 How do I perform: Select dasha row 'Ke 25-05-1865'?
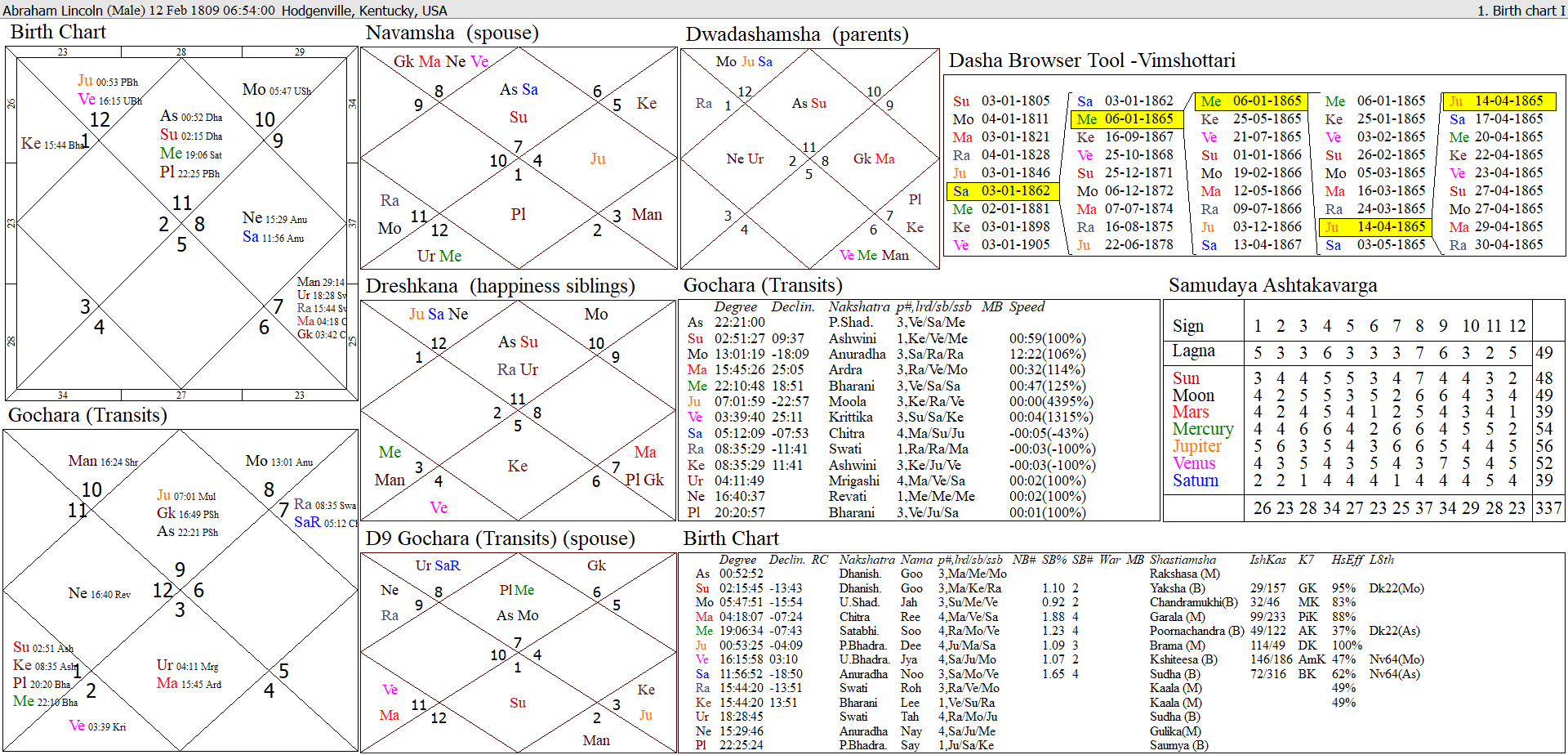[x=1251, y=119]
